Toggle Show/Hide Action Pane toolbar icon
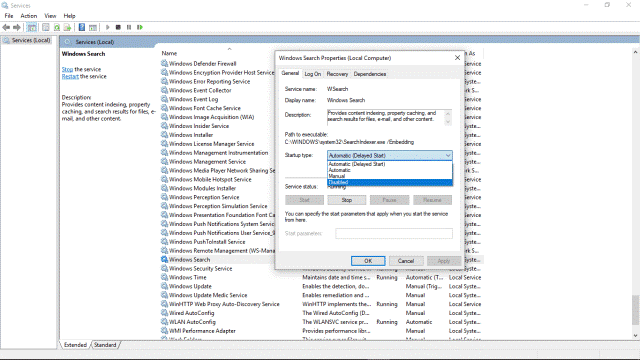This screenshot has width=640, height=360. [x=93, y=27]
